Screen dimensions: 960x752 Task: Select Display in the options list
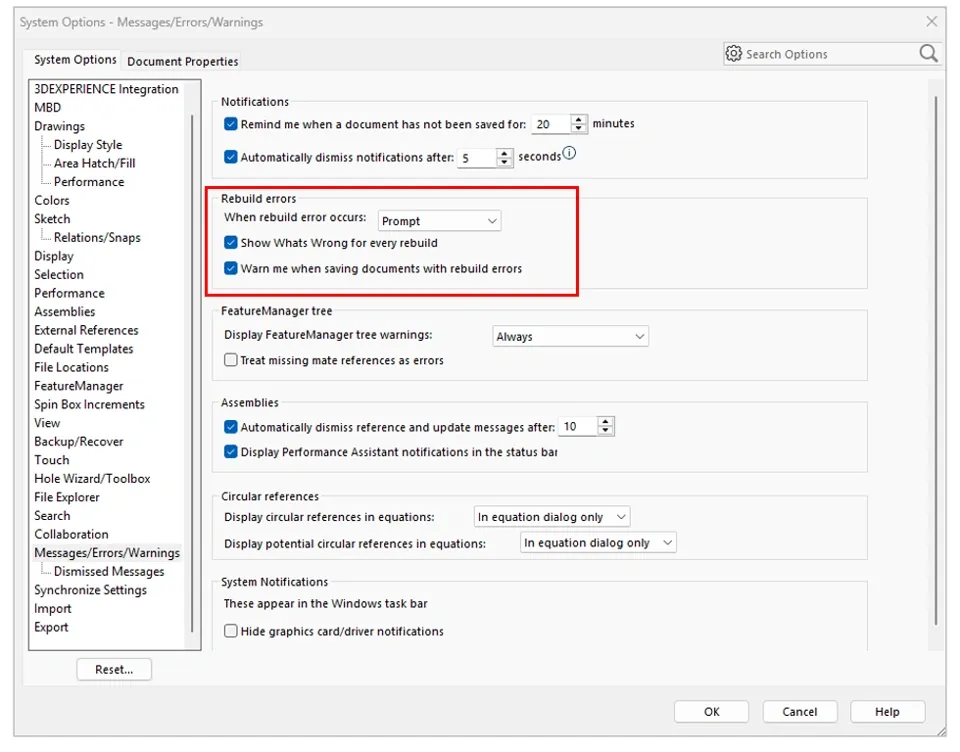pos(54,256)
